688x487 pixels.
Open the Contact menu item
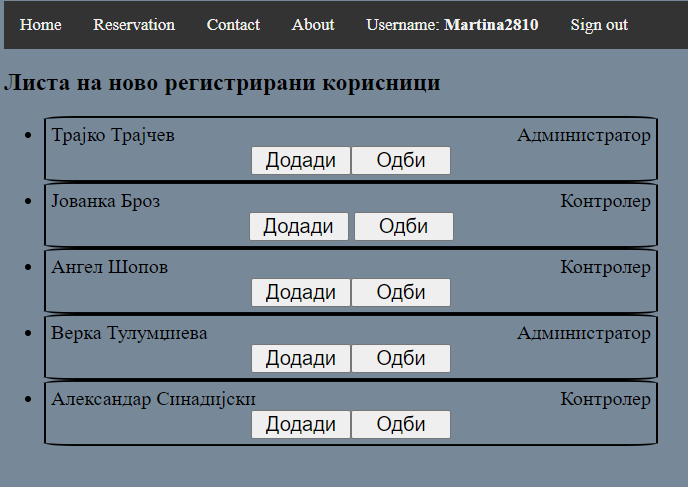[x=233, y=25]
